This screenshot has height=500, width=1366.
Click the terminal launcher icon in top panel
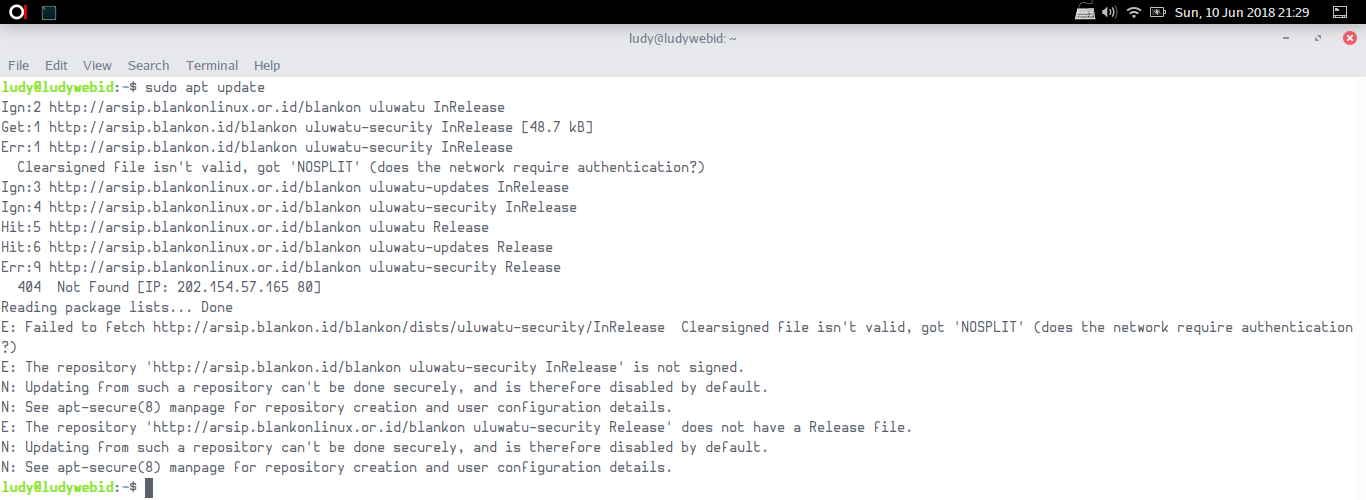coord(49,12)
